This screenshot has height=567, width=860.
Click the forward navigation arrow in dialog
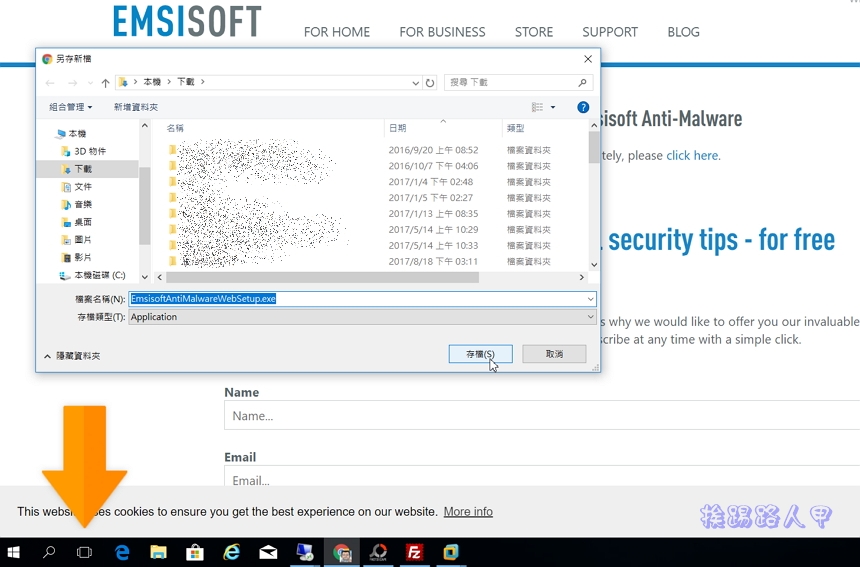[x=72, y=83]
